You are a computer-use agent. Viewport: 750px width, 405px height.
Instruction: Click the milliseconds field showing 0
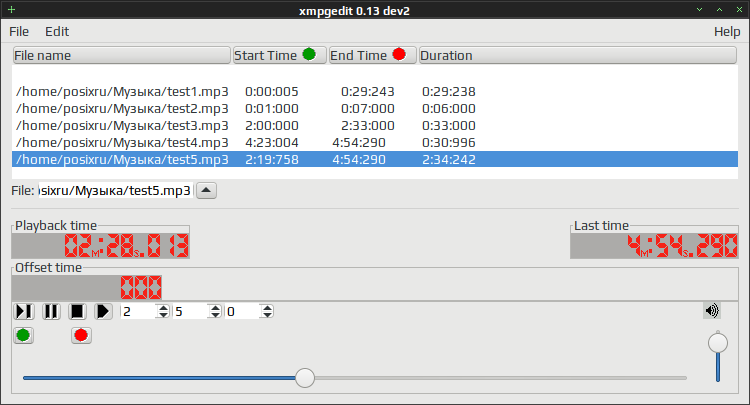click(243, 312)
